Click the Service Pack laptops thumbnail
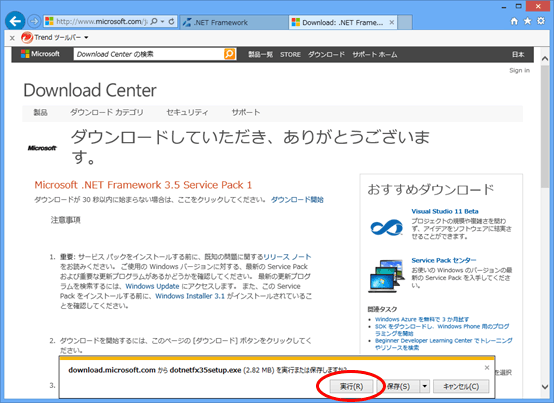This screenshot has height=403, width=554. (x=386, y=276)
